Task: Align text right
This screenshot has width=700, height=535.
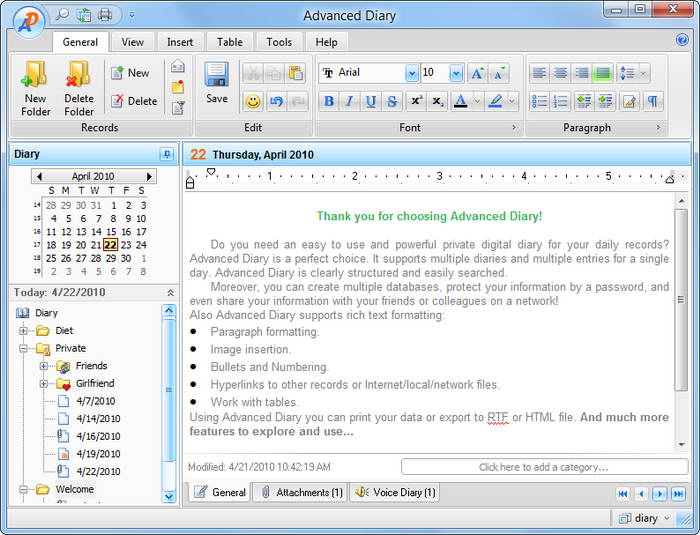Action: 581,73
